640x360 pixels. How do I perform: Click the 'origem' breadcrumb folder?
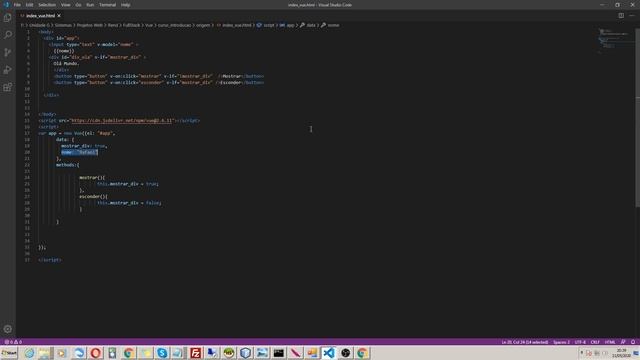coord(203,25)
